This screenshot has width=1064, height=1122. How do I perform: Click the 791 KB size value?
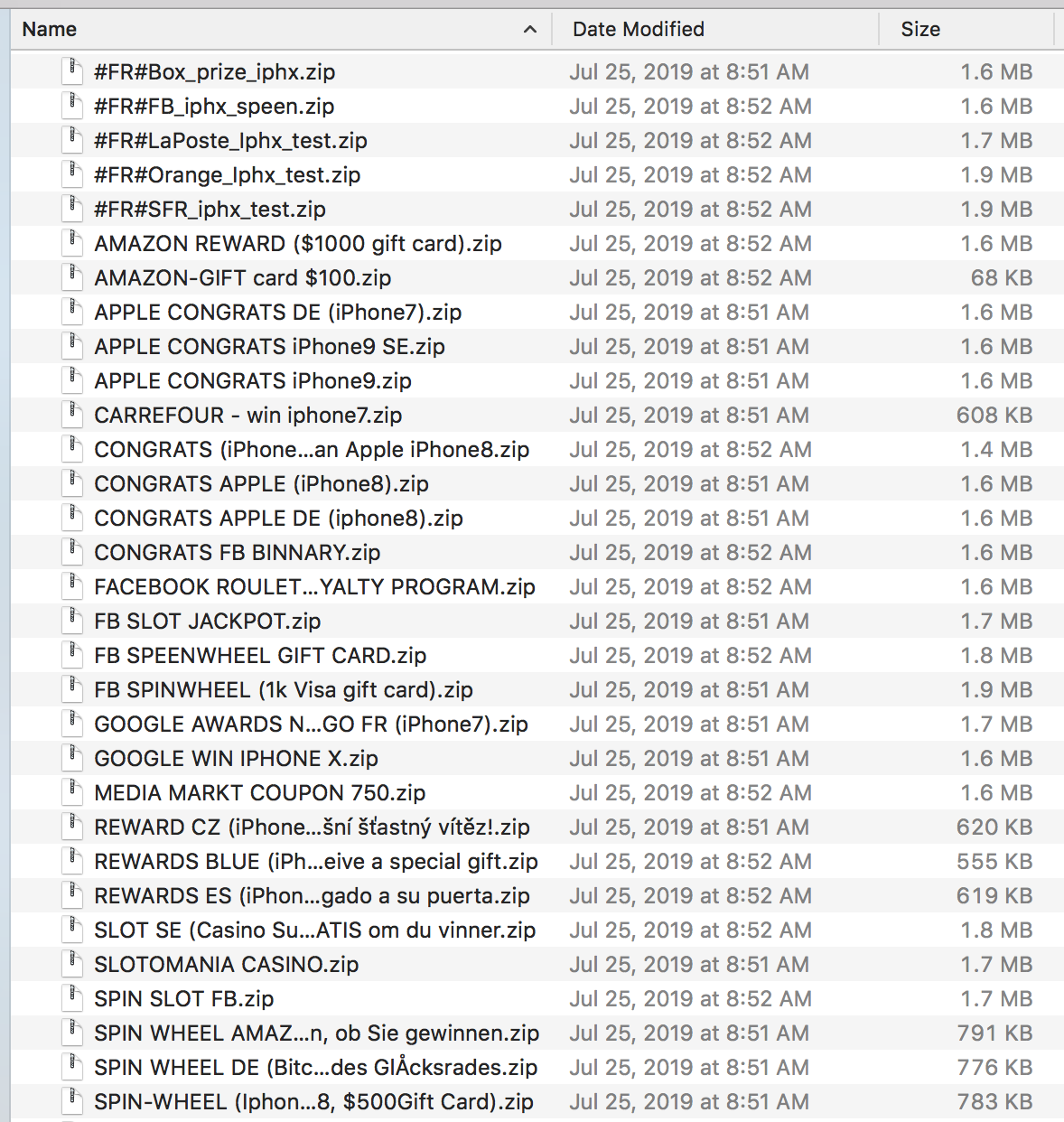[994, 1033]
